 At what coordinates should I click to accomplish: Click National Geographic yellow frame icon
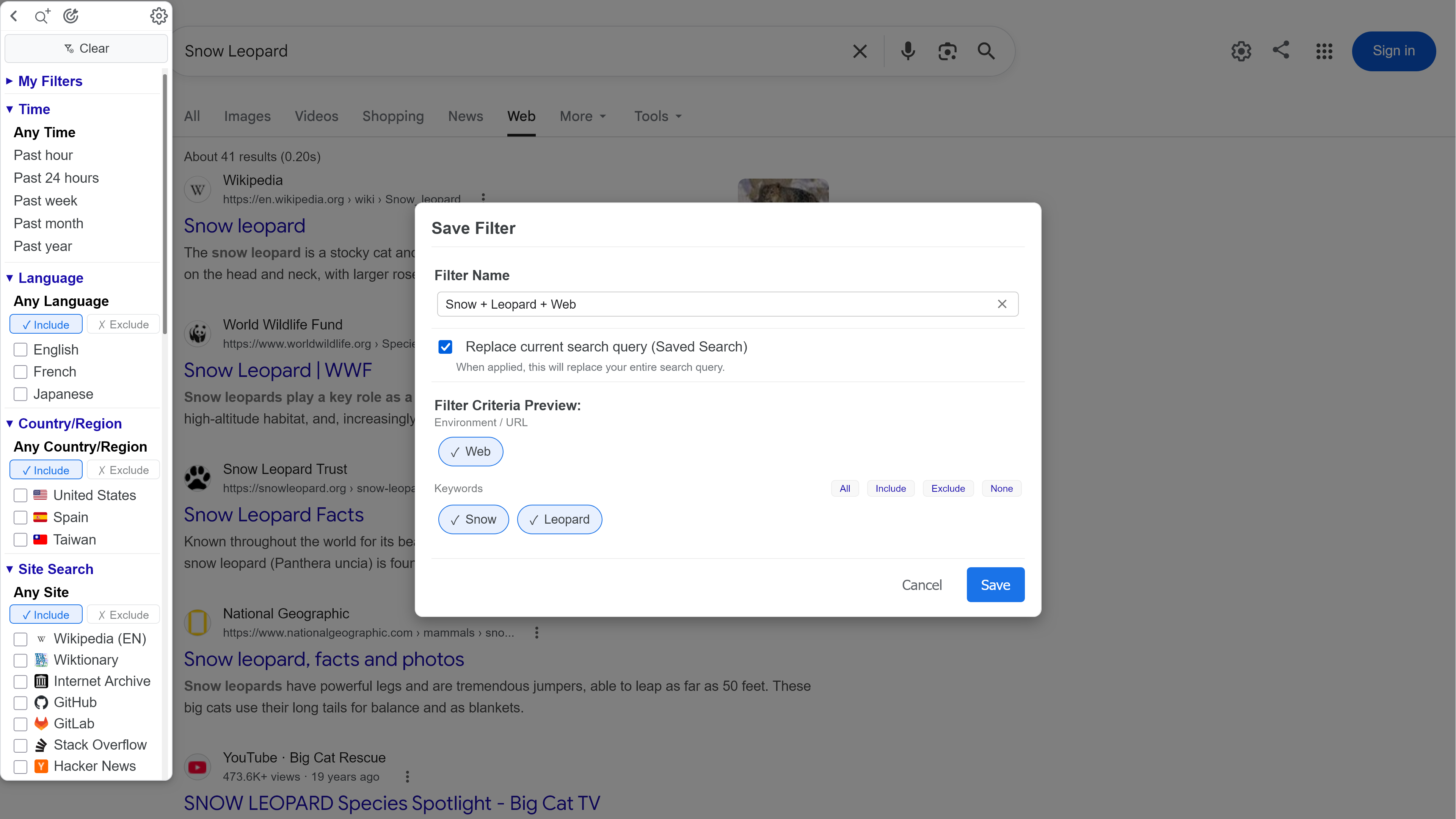[x=198, y=623]
